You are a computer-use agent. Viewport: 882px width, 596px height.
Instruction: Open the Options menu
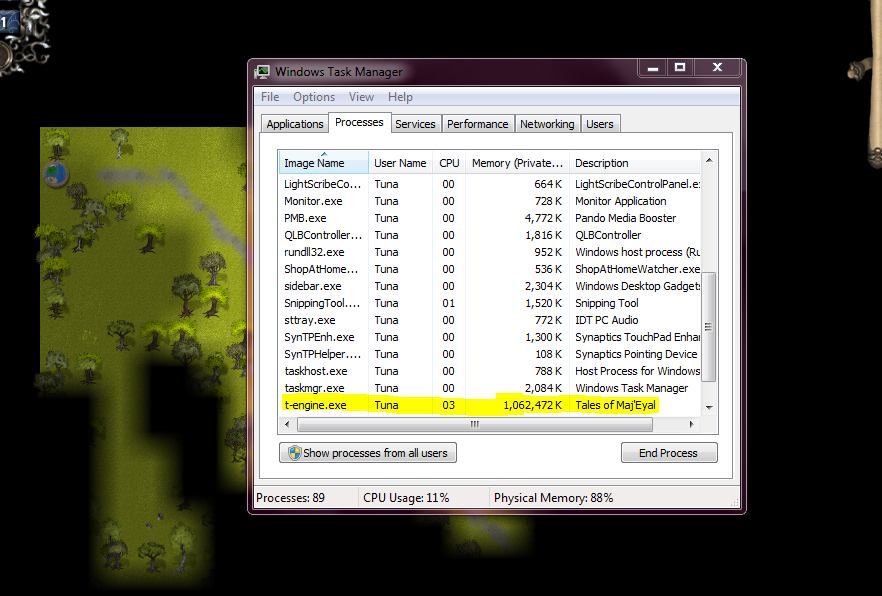pos(314,97)
